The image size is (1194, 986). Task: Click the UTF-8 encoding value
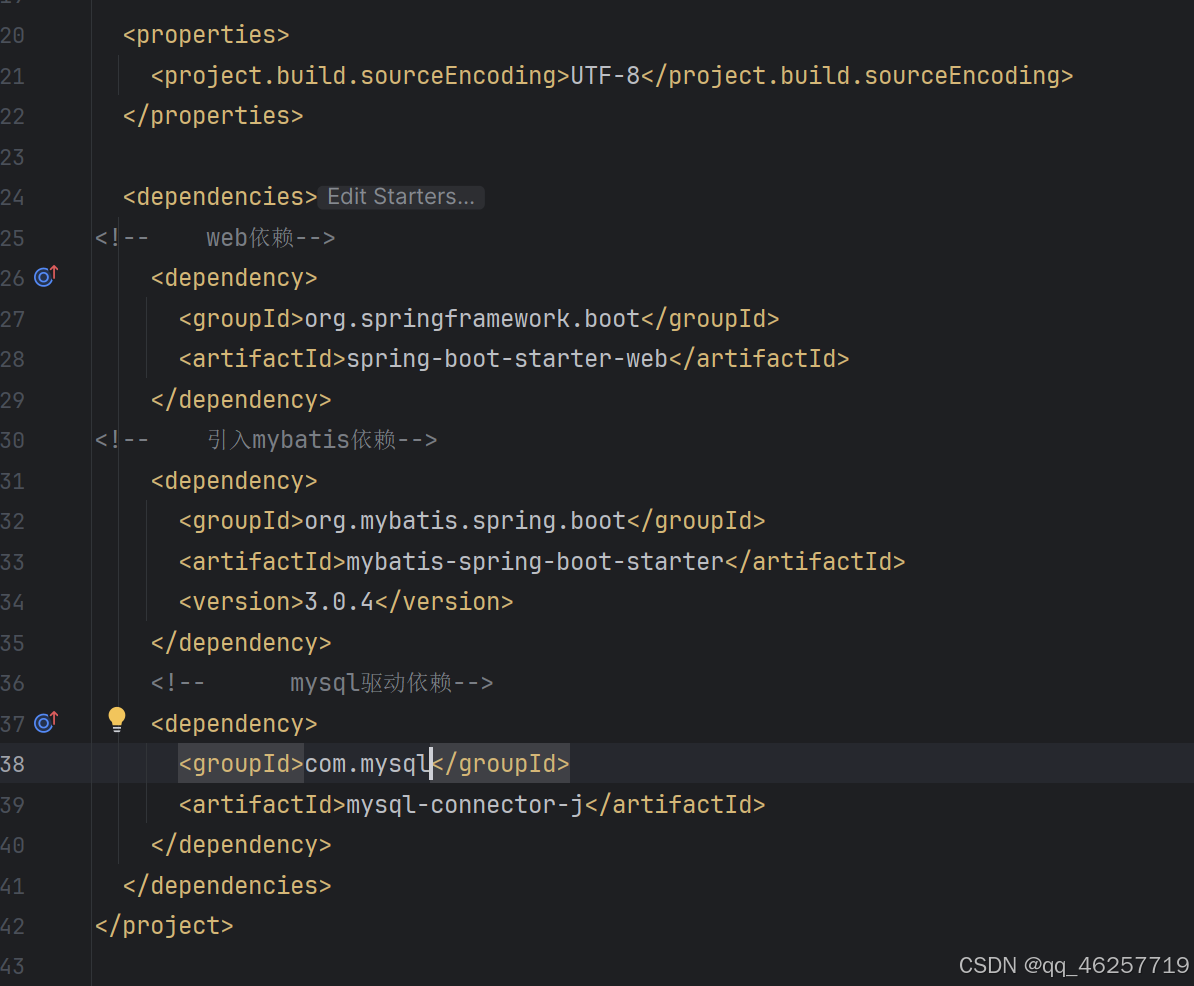pyautogui.click(x=608, y=75)
